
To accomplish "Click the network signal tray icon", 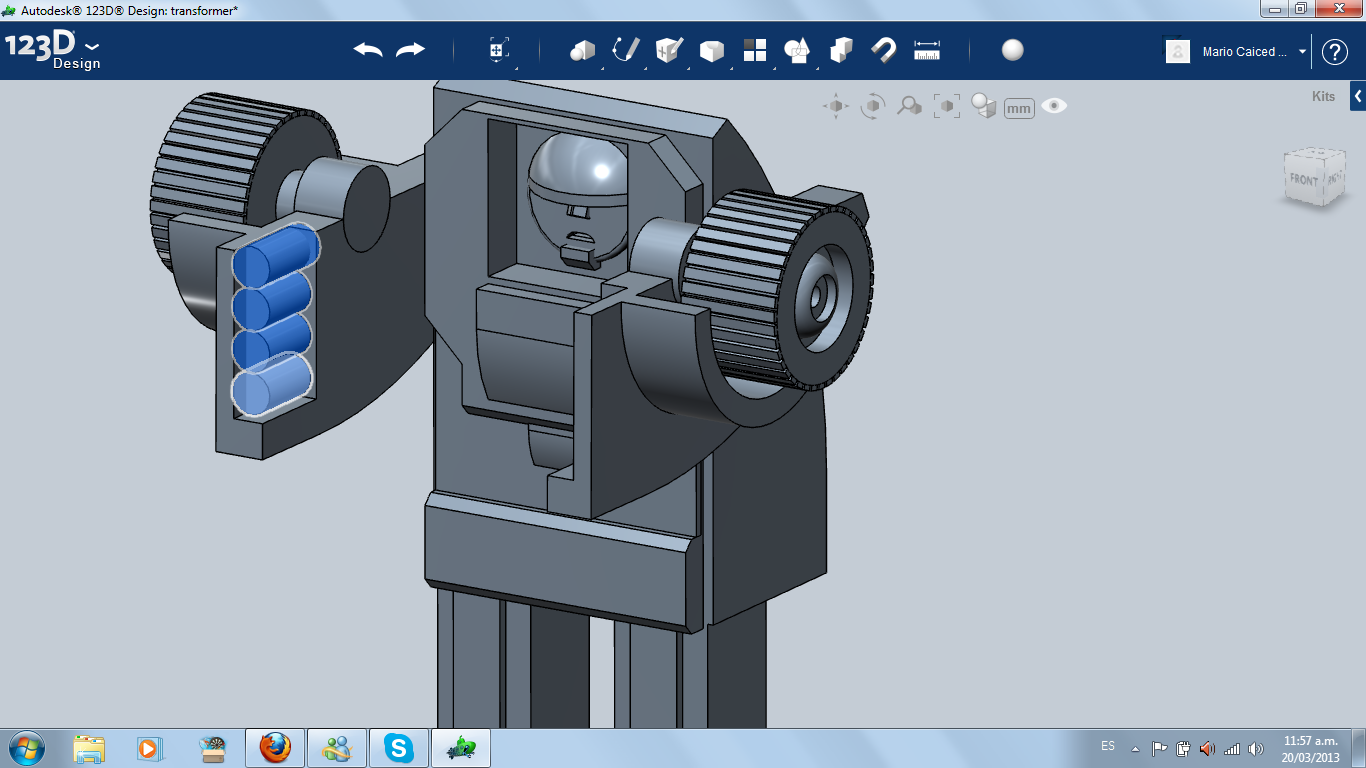I will click(x=1232, y=748).
